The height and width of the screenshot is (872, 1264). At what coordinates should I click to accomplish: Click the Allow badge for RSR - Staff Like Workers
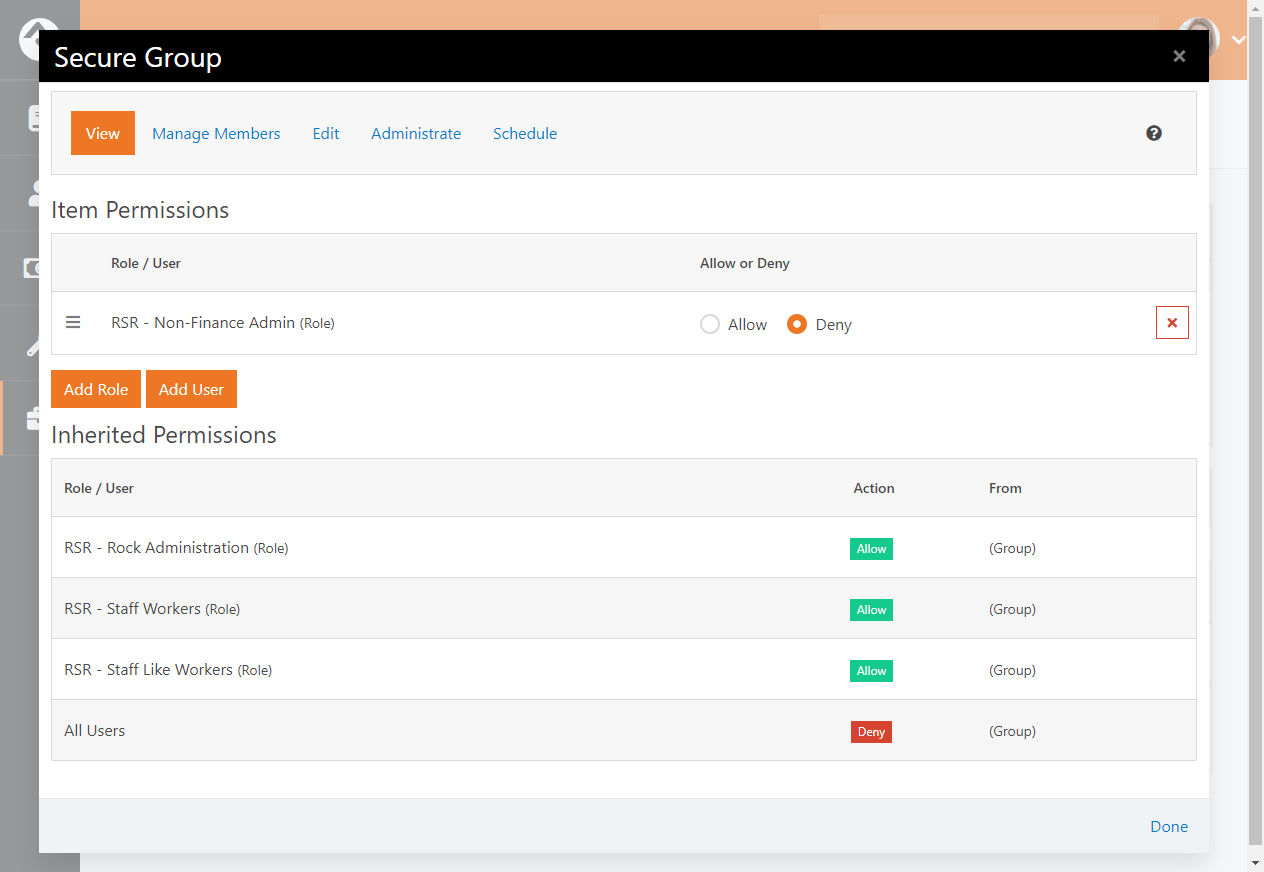pos(871,671)
